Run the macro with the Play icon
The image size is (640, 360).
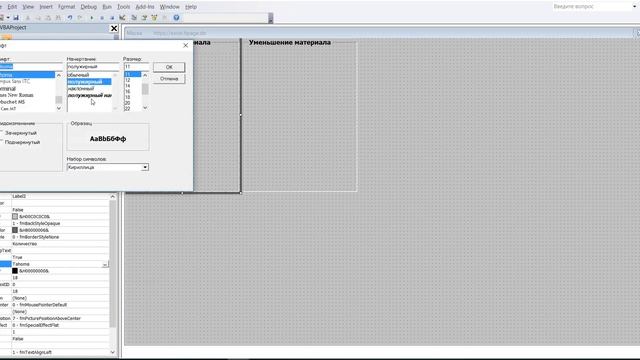coord(92,18)
